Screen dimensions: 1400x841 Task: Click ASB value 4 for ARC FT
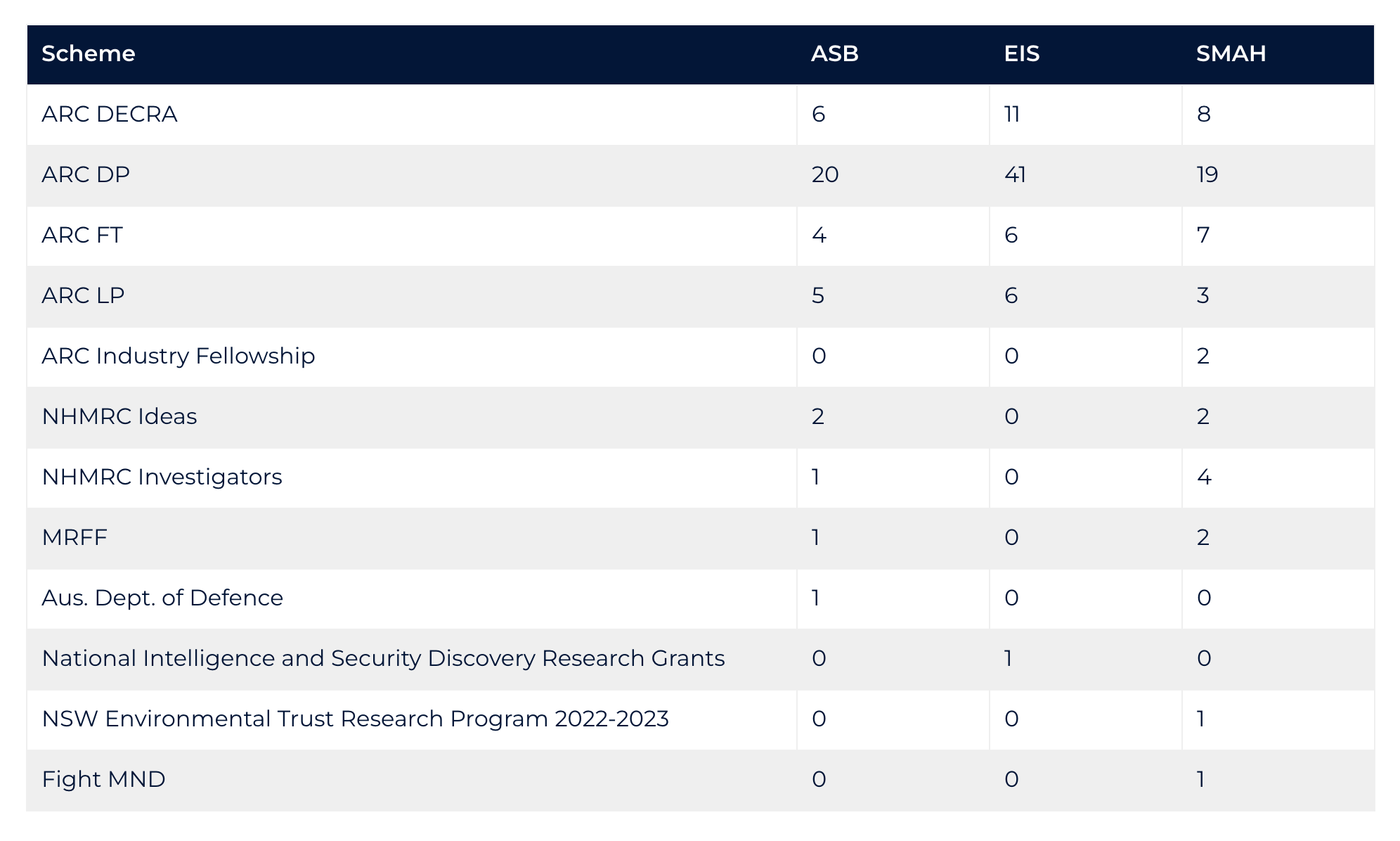click(819, 235)
